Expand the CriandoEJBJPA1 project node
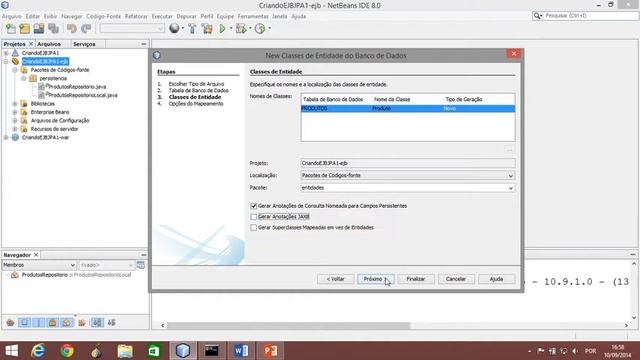This screenshot has width=640, height=360. pyautogui.click(x=6, y=53)
